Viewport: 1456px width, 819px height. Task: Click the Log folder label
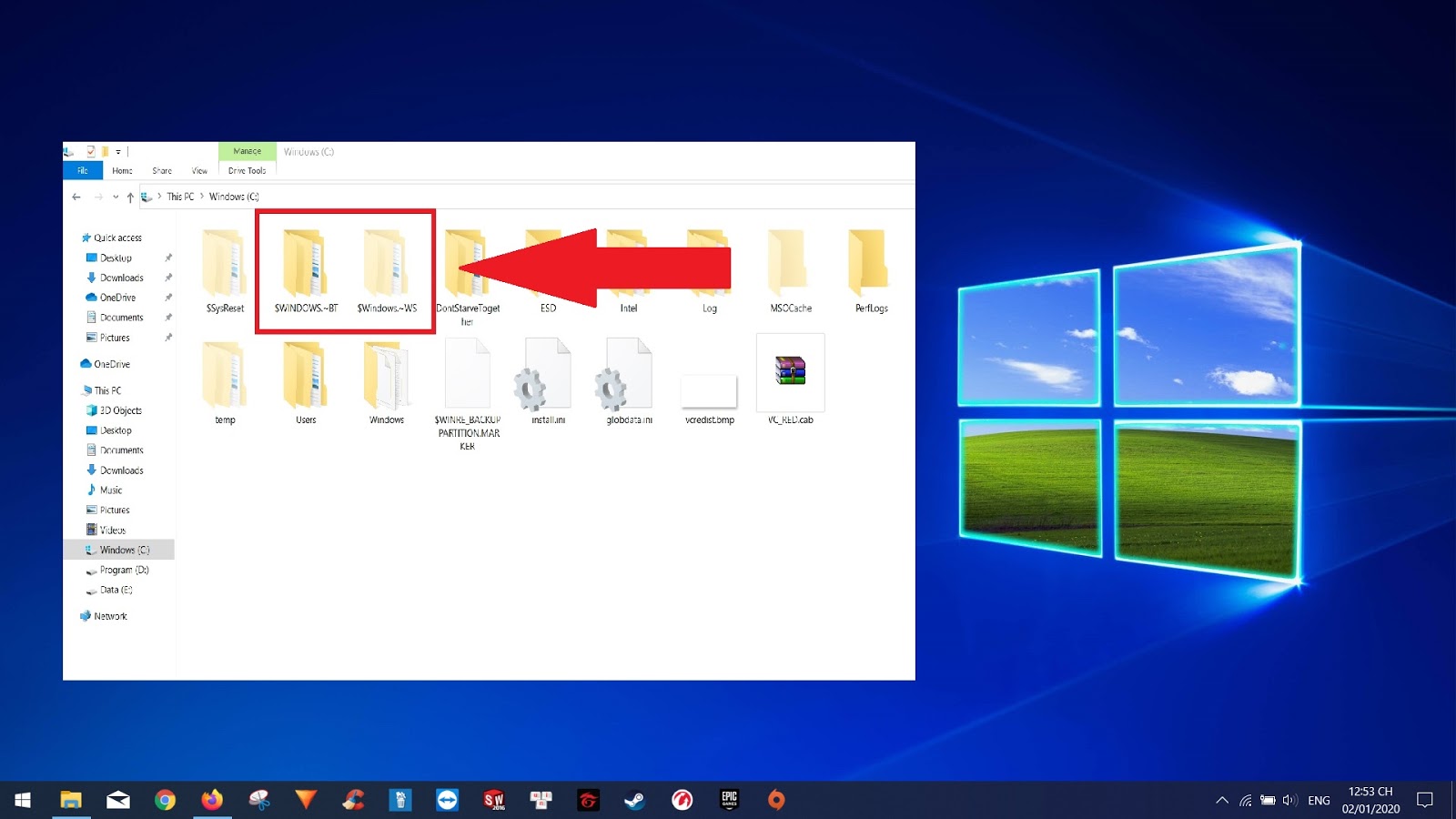[x=709, y=308]
